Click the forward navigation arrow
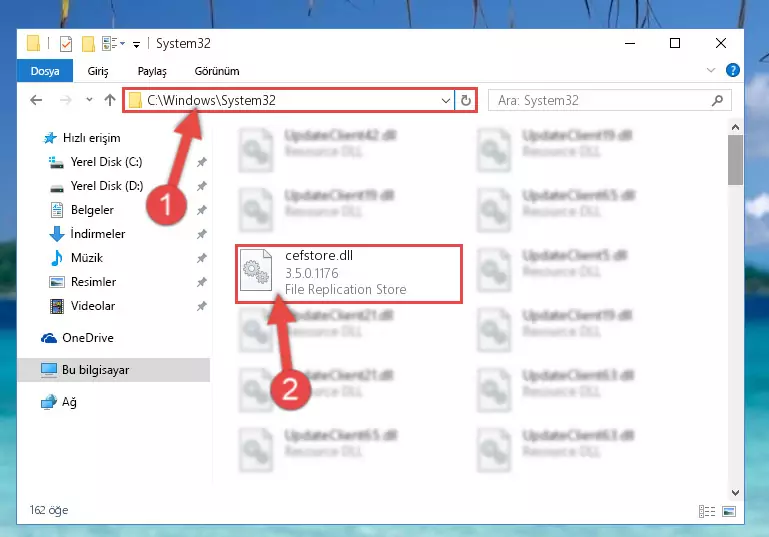The width and height of the screenshot is (769, 537). pos(65,101)
